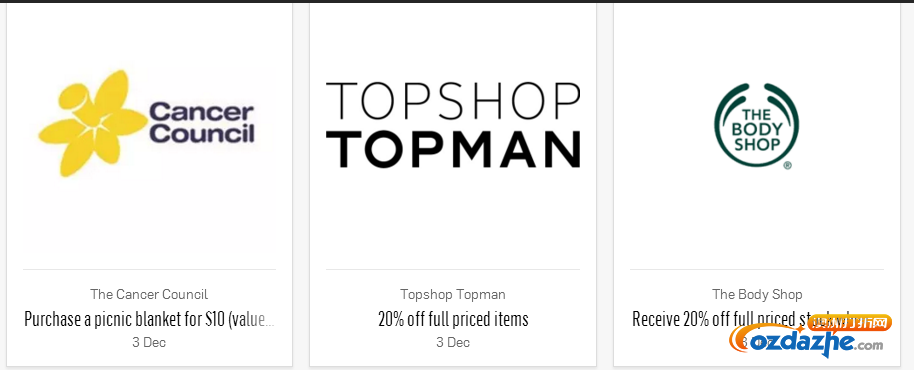Click the round green Body Shop logo
The height and width of the screenshot is (370, 914).
(756, 125)
